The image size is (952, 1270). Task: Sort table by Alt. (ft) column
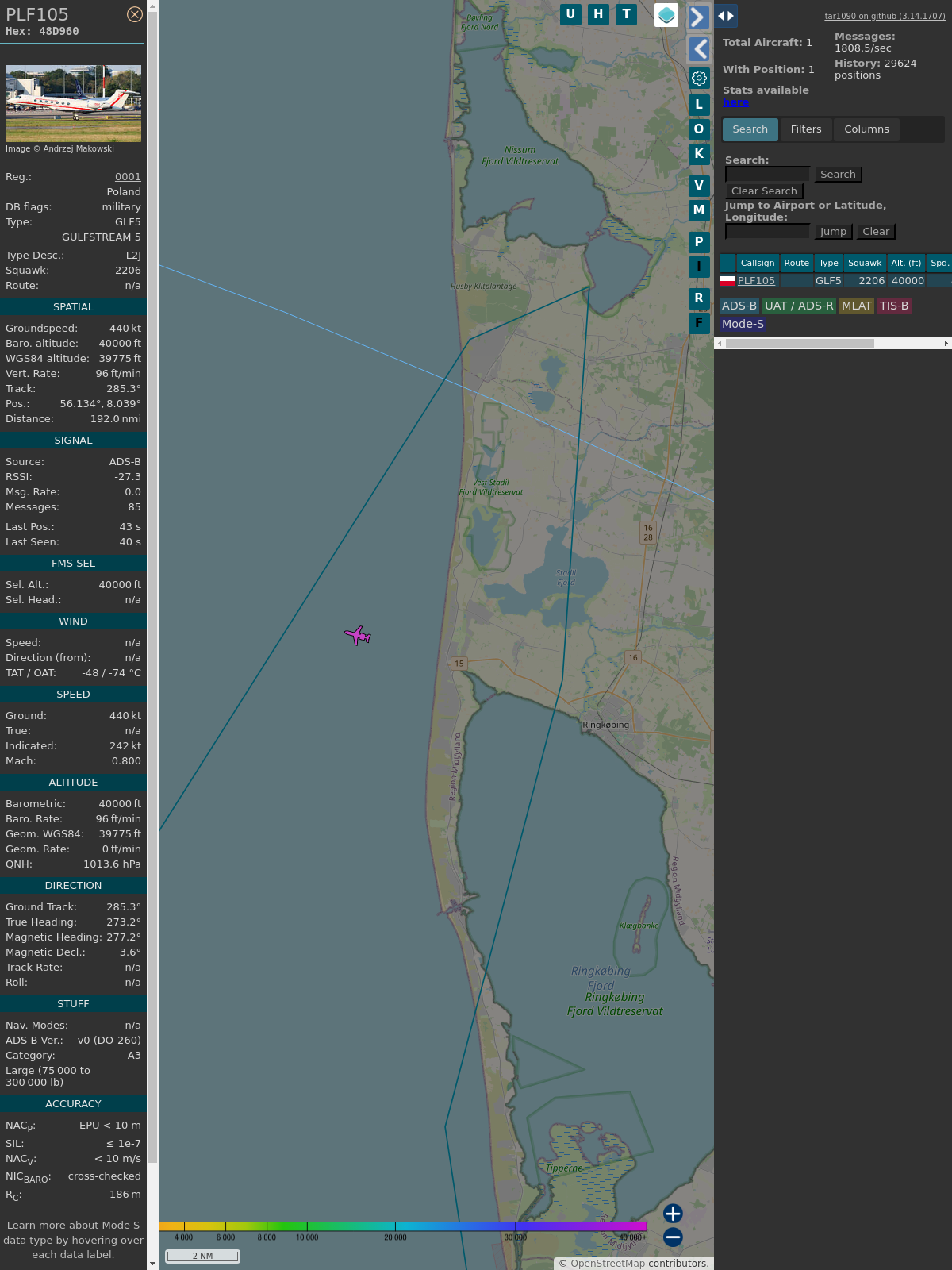pyautogui.click(x=906, y=263)
